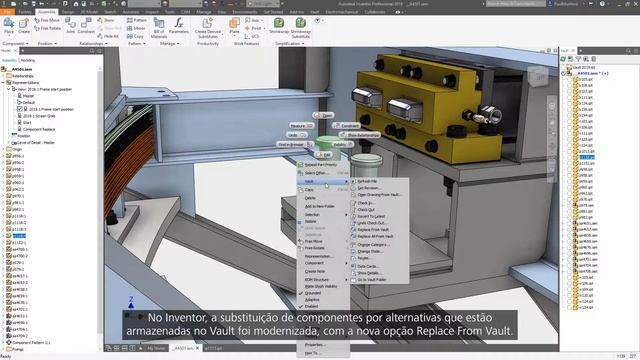The height and width of the screenshot is (360, 640).
Task: Activate the Free Move tool in ribbon
Action: pos(47,20)
